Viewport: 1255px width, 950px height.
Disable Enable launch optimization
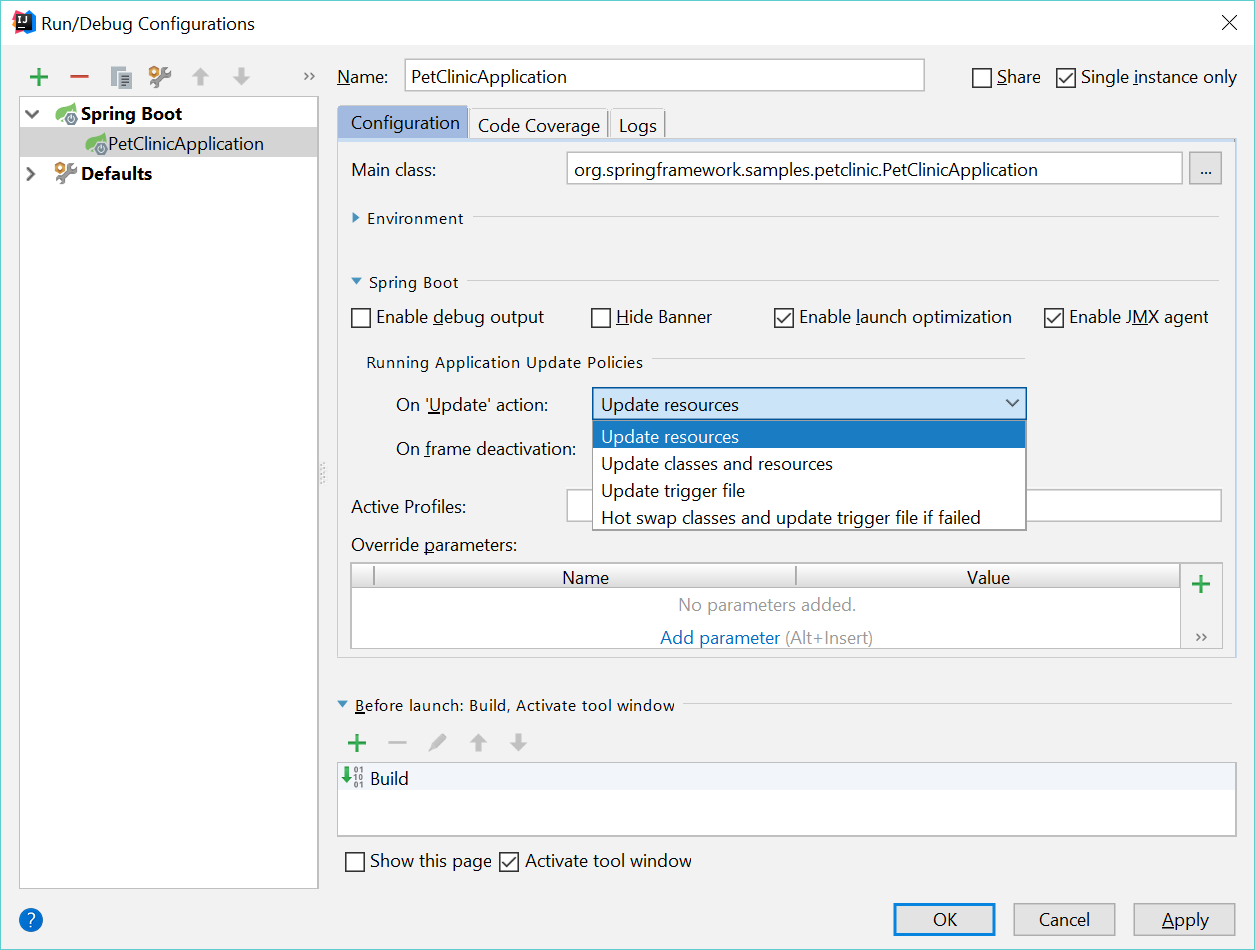point(784,318)
